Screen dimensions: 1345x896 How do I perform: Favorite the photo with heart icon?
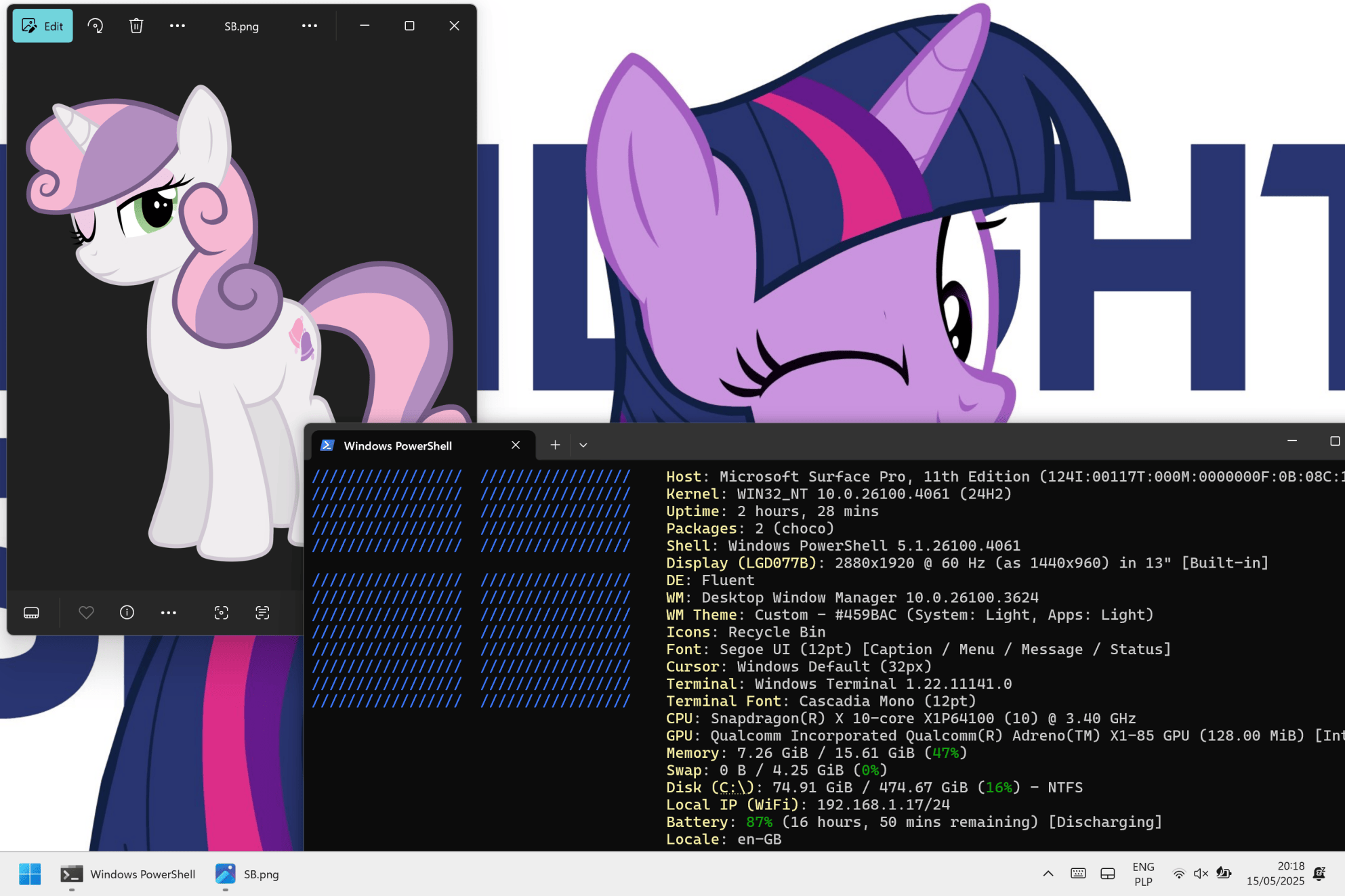tap(86, 613)
